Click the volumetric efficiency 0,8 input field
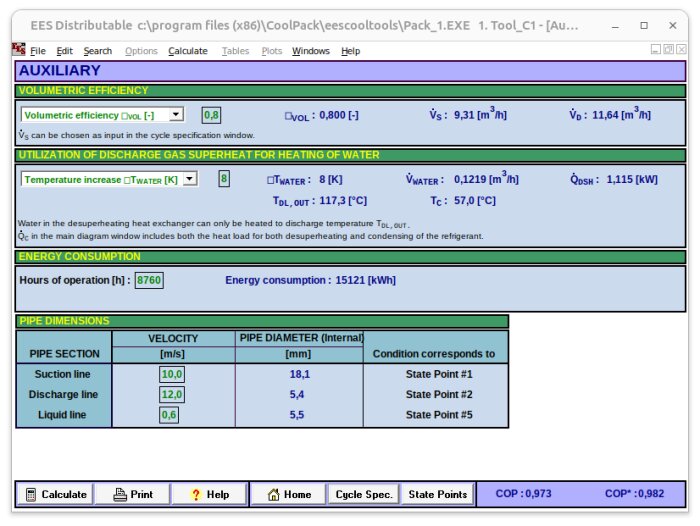The width and height of the screenshot is (700, 526). tap(211, 115)
